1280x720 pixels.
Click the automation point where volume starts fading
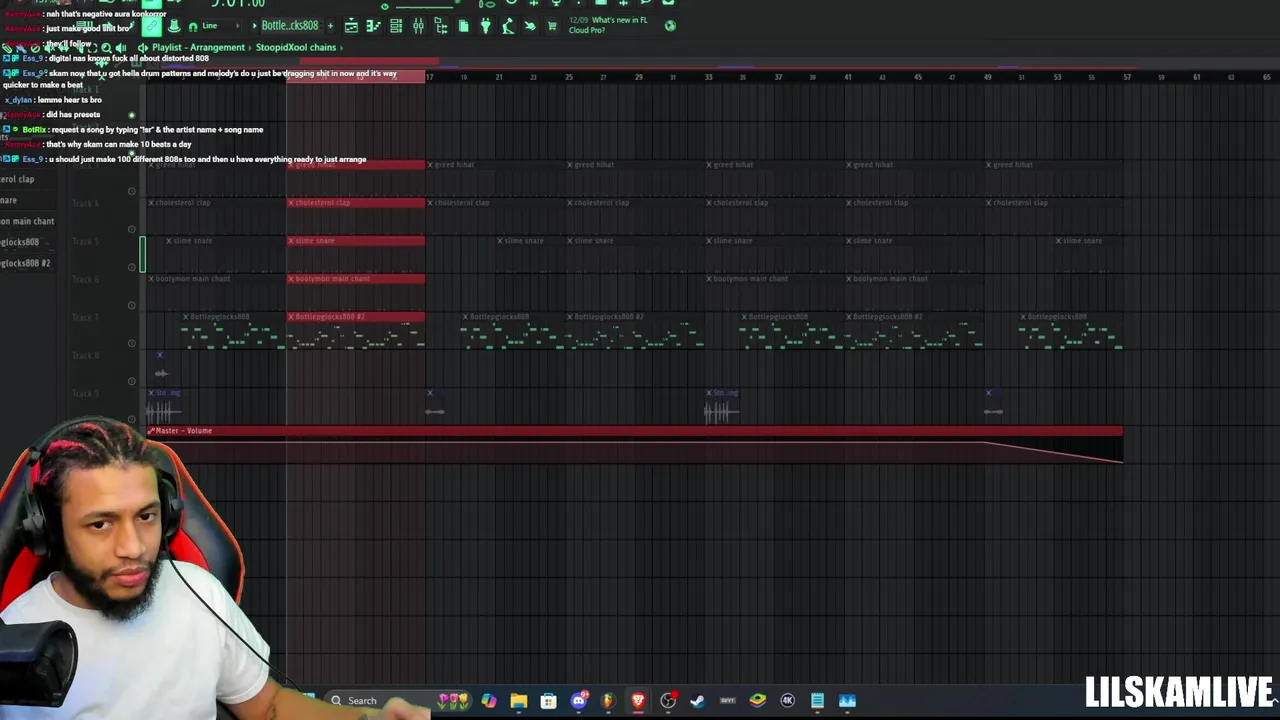[x=984, y=441]
